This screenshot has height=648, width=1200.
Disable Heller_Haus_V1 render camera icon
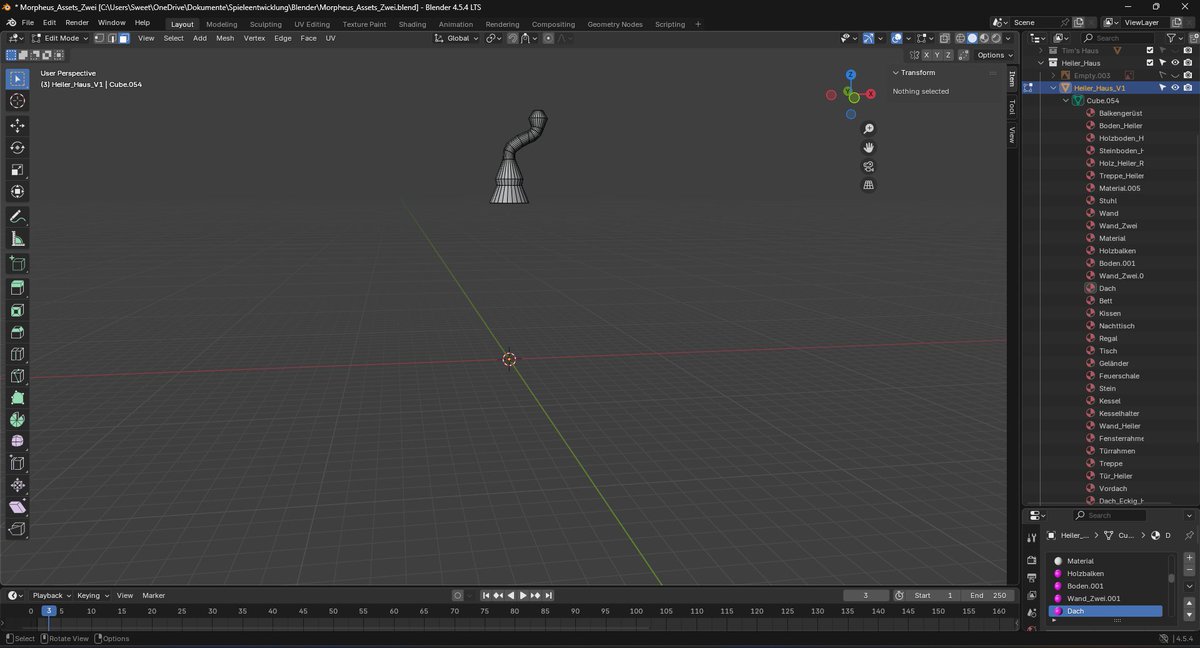click(1187, 87)
